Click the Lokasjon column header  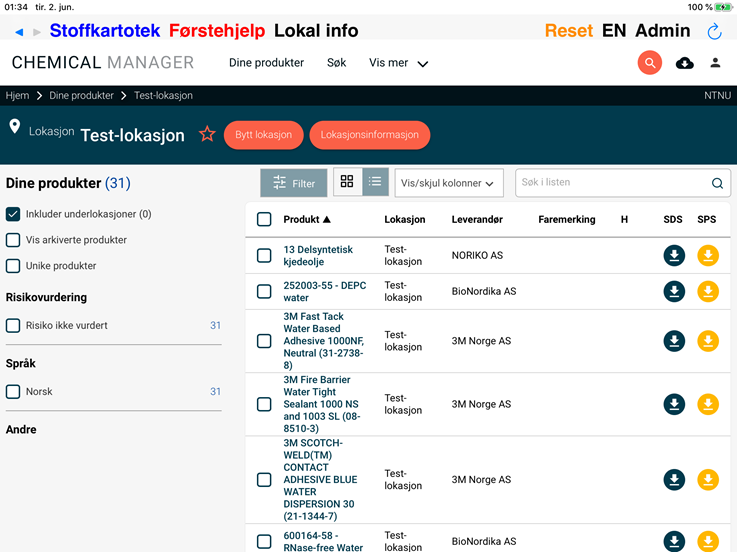405,219
